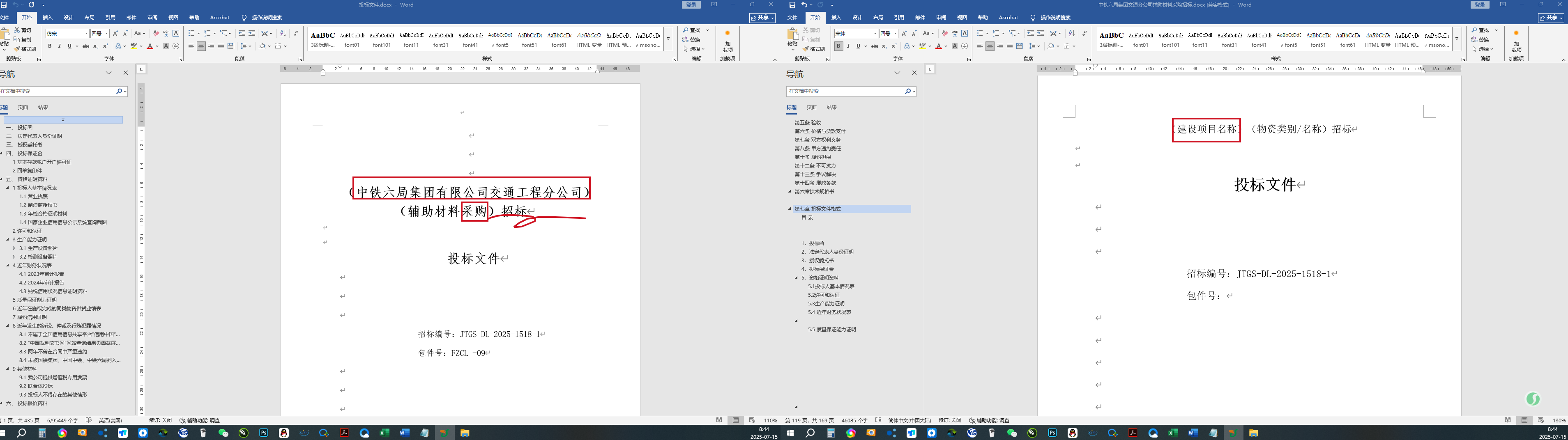Center-align text in 采购招标.docx window

(990, 46)
